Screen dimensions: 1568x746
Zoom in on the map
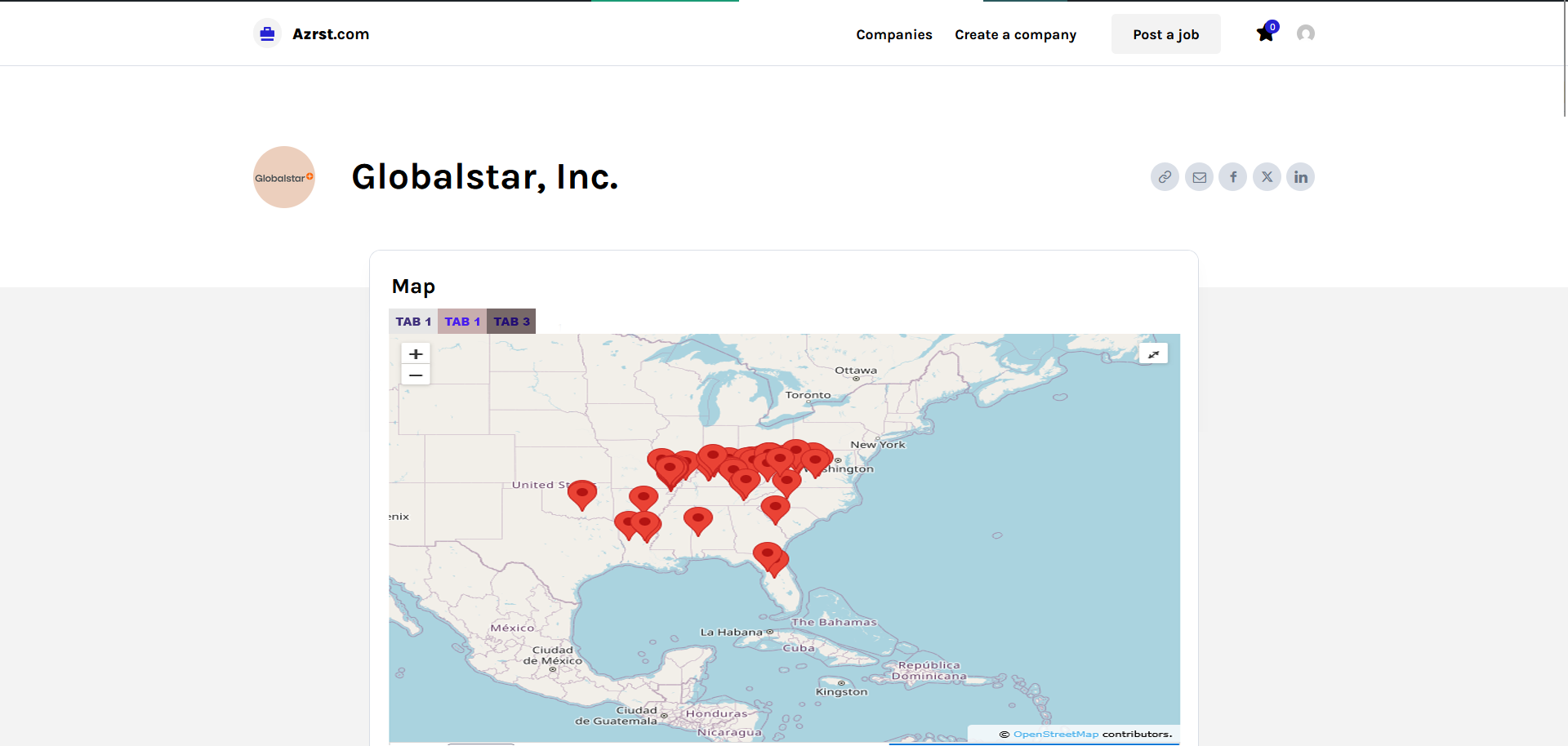tap(416, 354)
